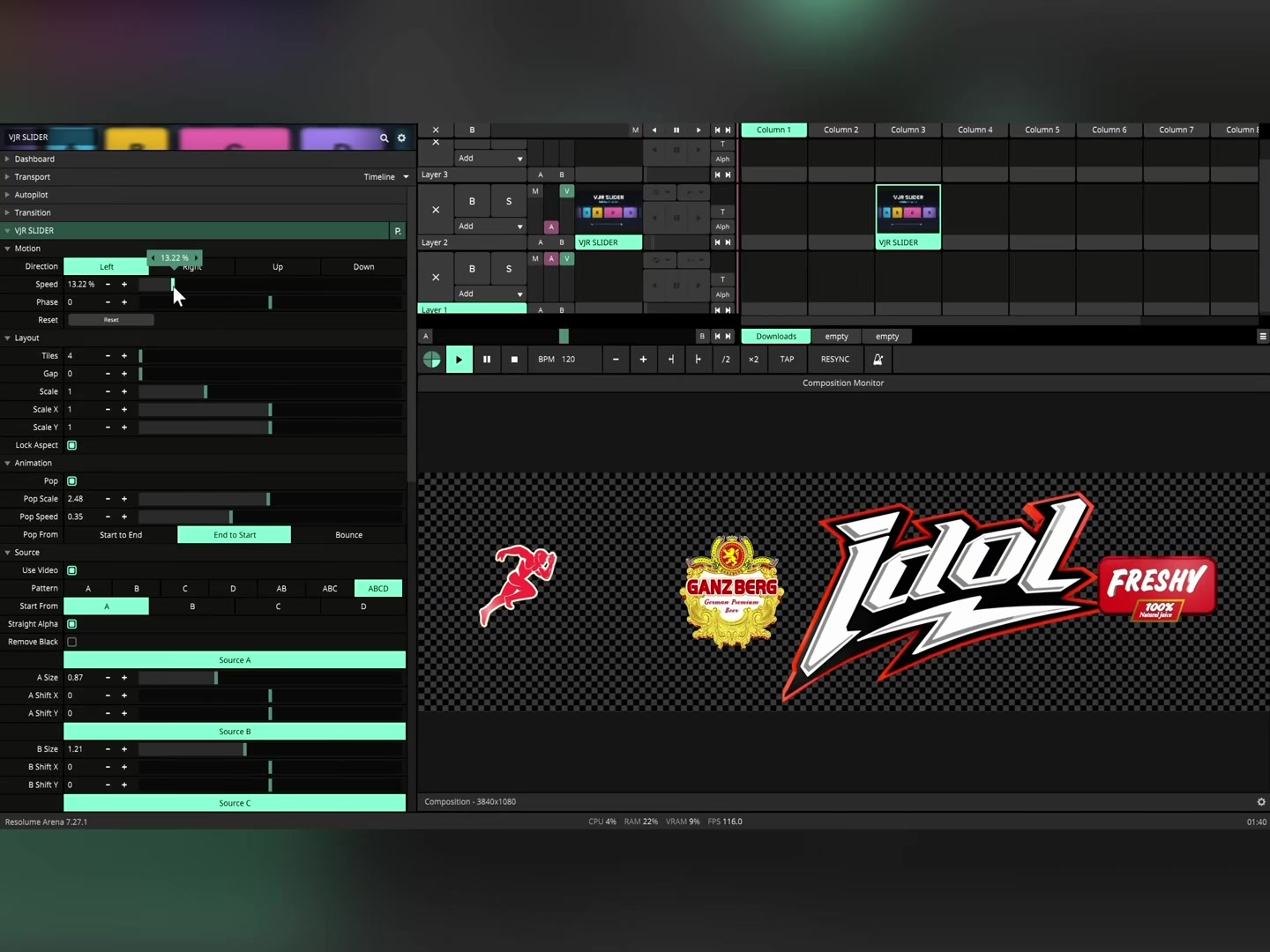Click the P. preset button on VJR SLIDER

click(398, 231)
